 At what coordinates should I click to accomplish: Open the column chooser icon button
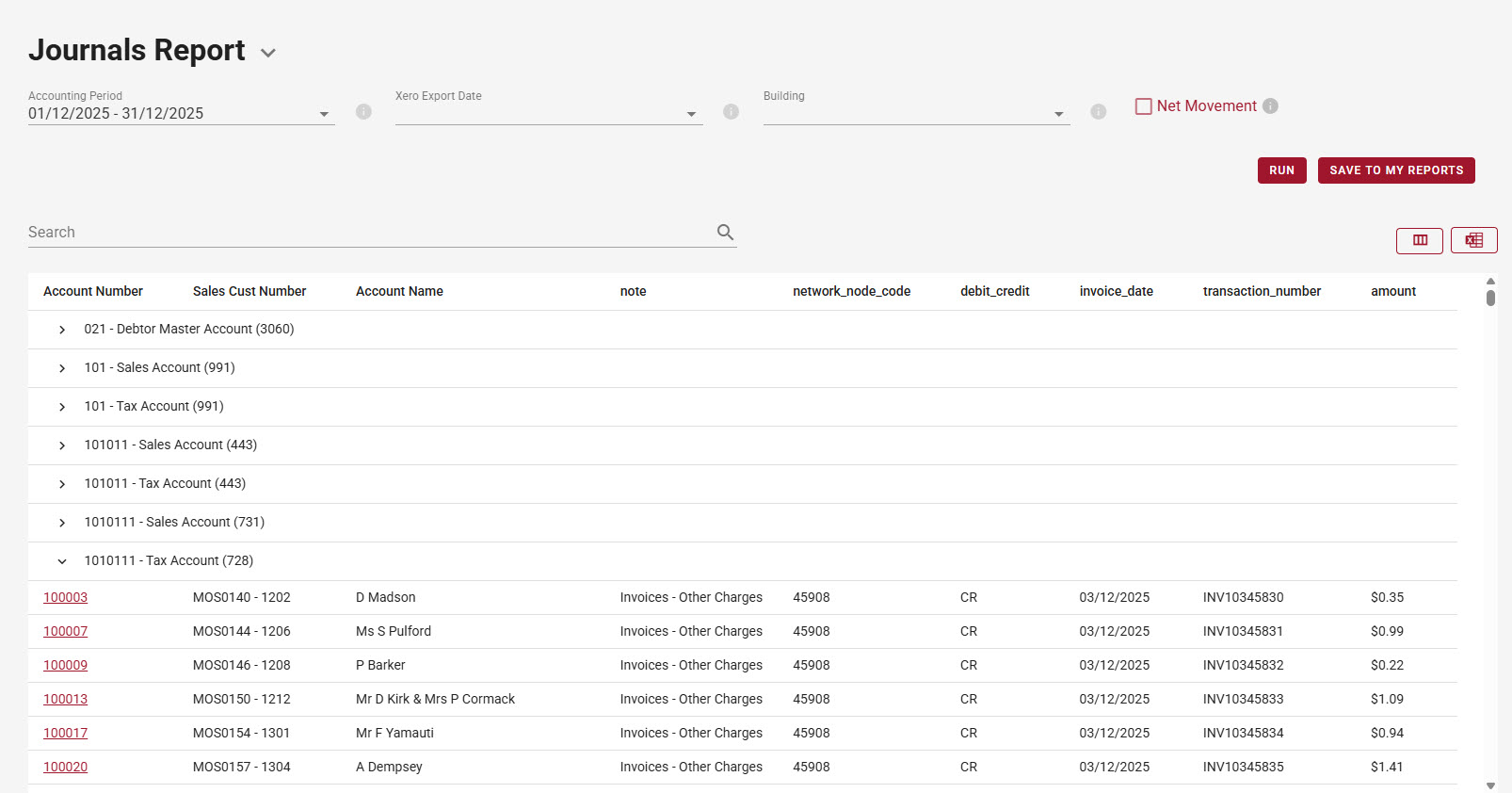click(1420, 240)
